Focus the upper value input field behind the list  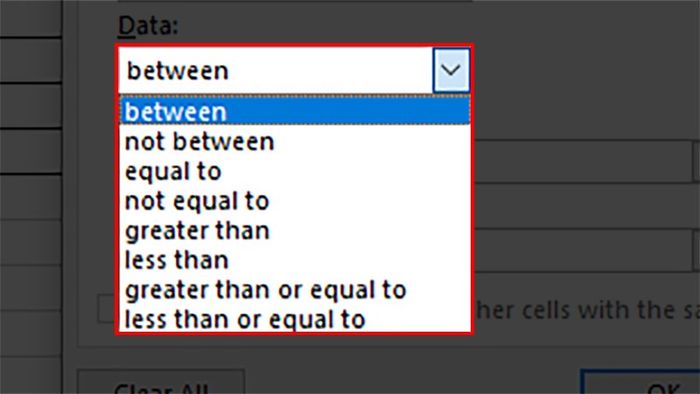pyautogui.click(x=582, y=161)
